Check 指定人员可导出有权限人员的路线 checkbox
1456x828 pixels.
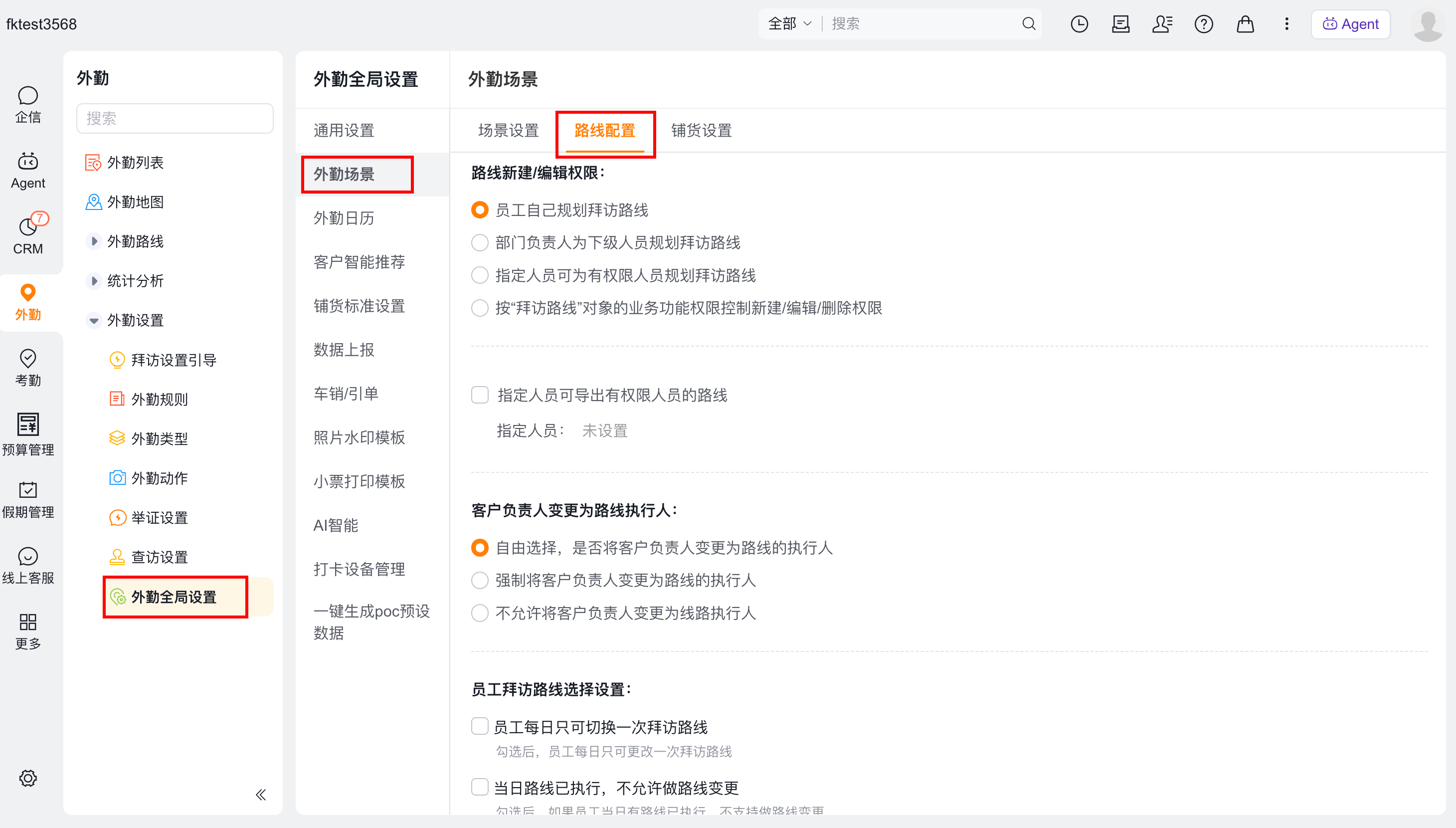click(480, 395)
